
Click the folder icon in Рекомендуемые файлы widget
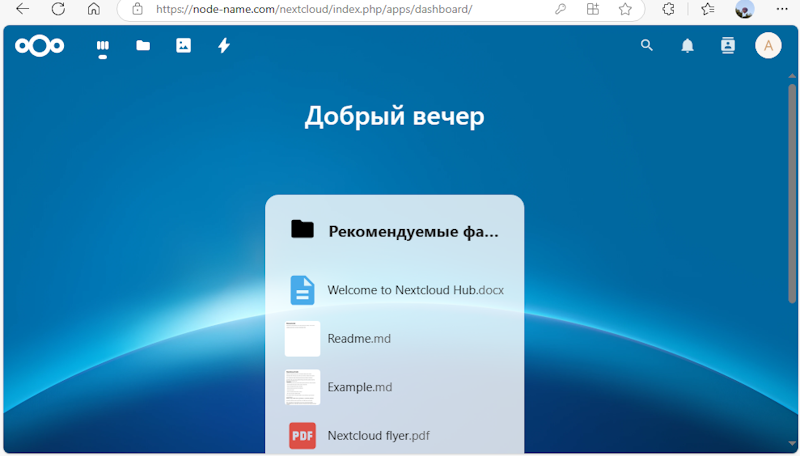tap(303, 229)
